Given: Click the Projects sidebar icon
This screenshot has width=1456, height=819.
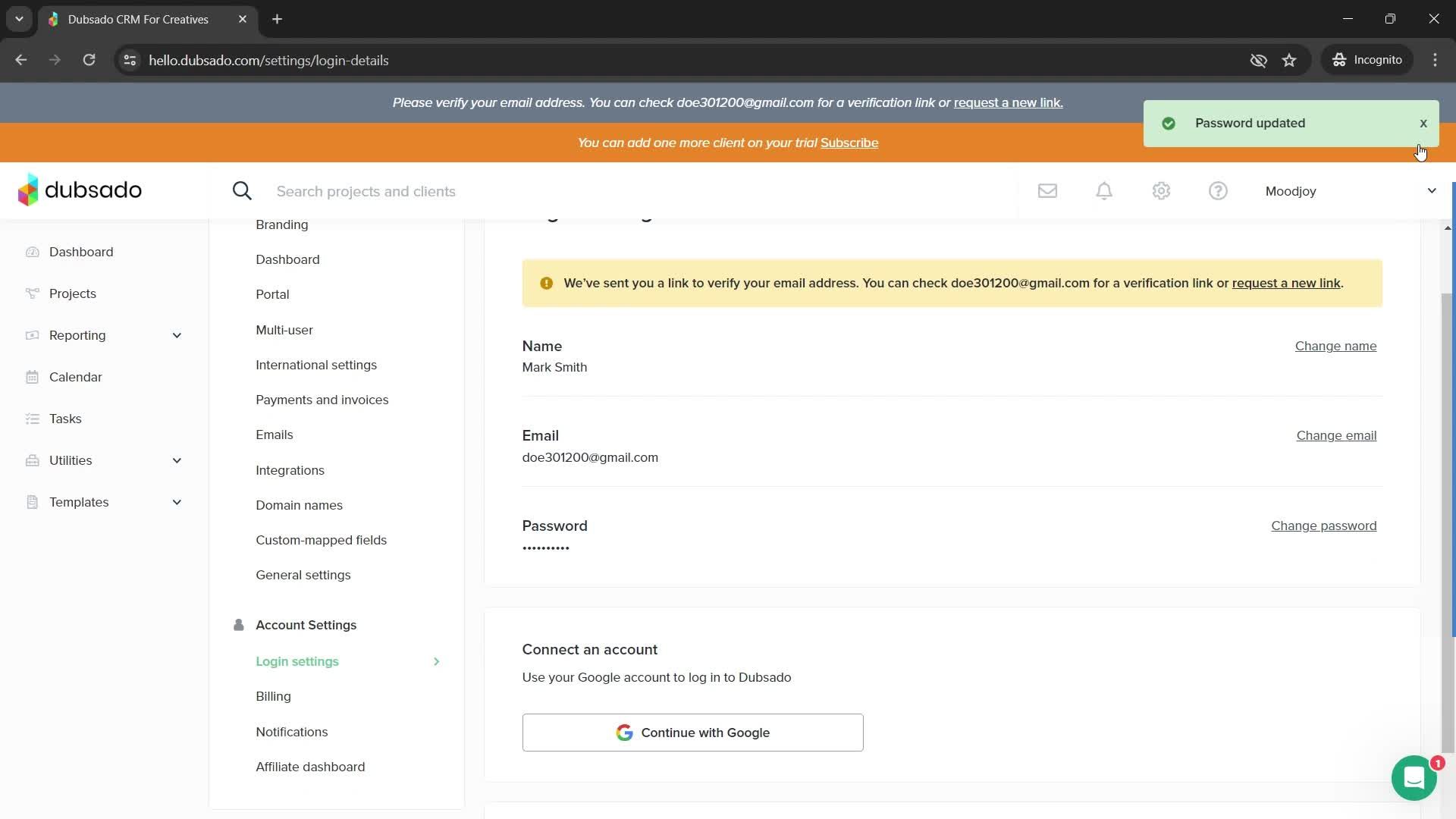Looking at the screenshot, I should coord(32,293).
